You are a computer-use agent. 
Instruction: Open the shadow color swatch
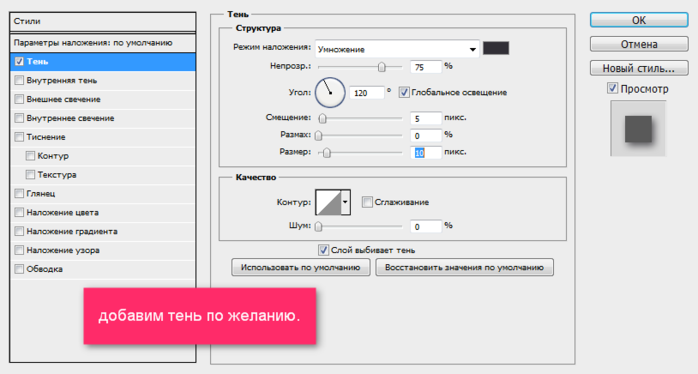[496, 48]
